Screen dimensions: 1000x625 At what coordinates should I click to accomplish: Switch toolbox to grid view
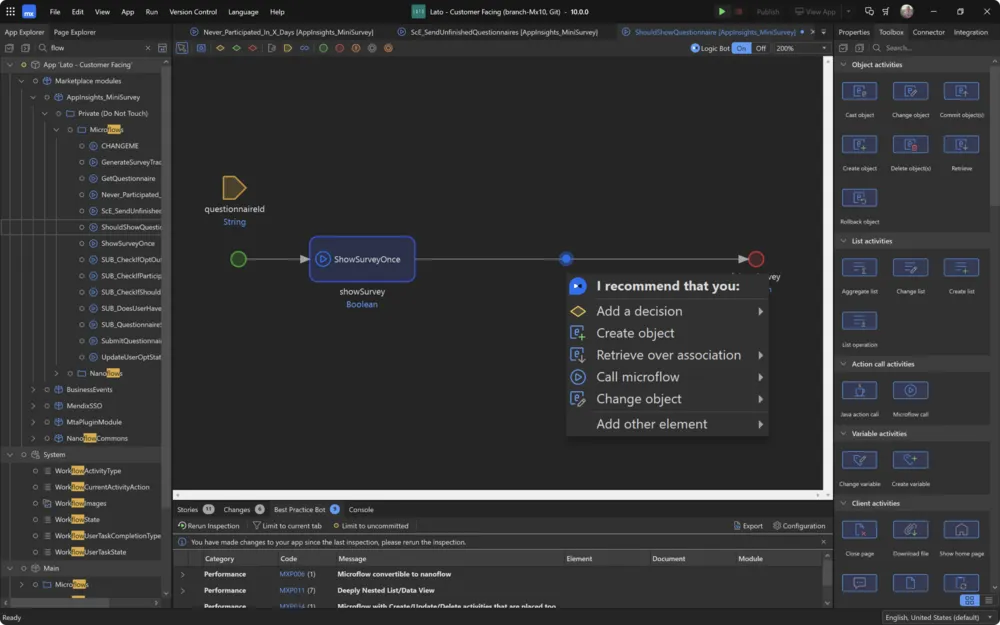pos(969,600)
